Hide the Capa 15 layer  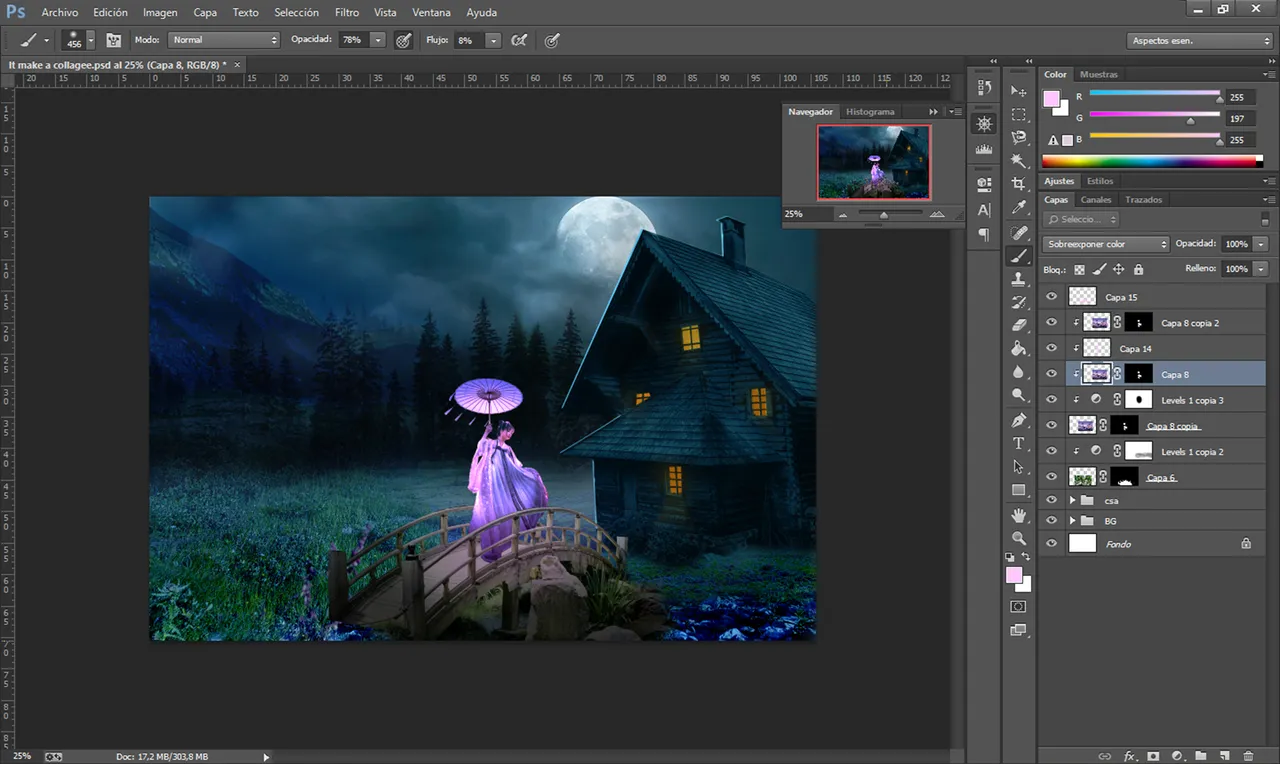1051,297
